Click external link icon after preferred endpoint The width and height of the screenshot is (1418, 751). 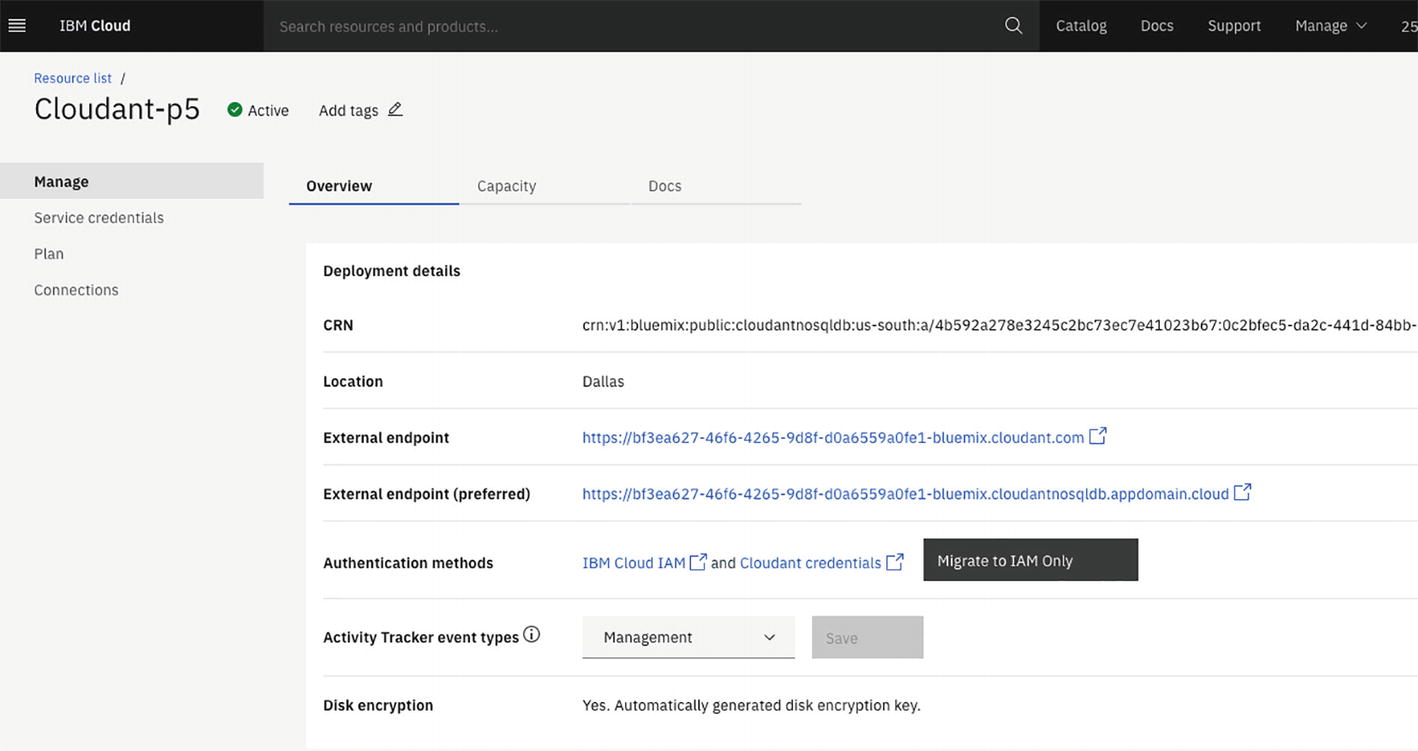click(1242, 492)
